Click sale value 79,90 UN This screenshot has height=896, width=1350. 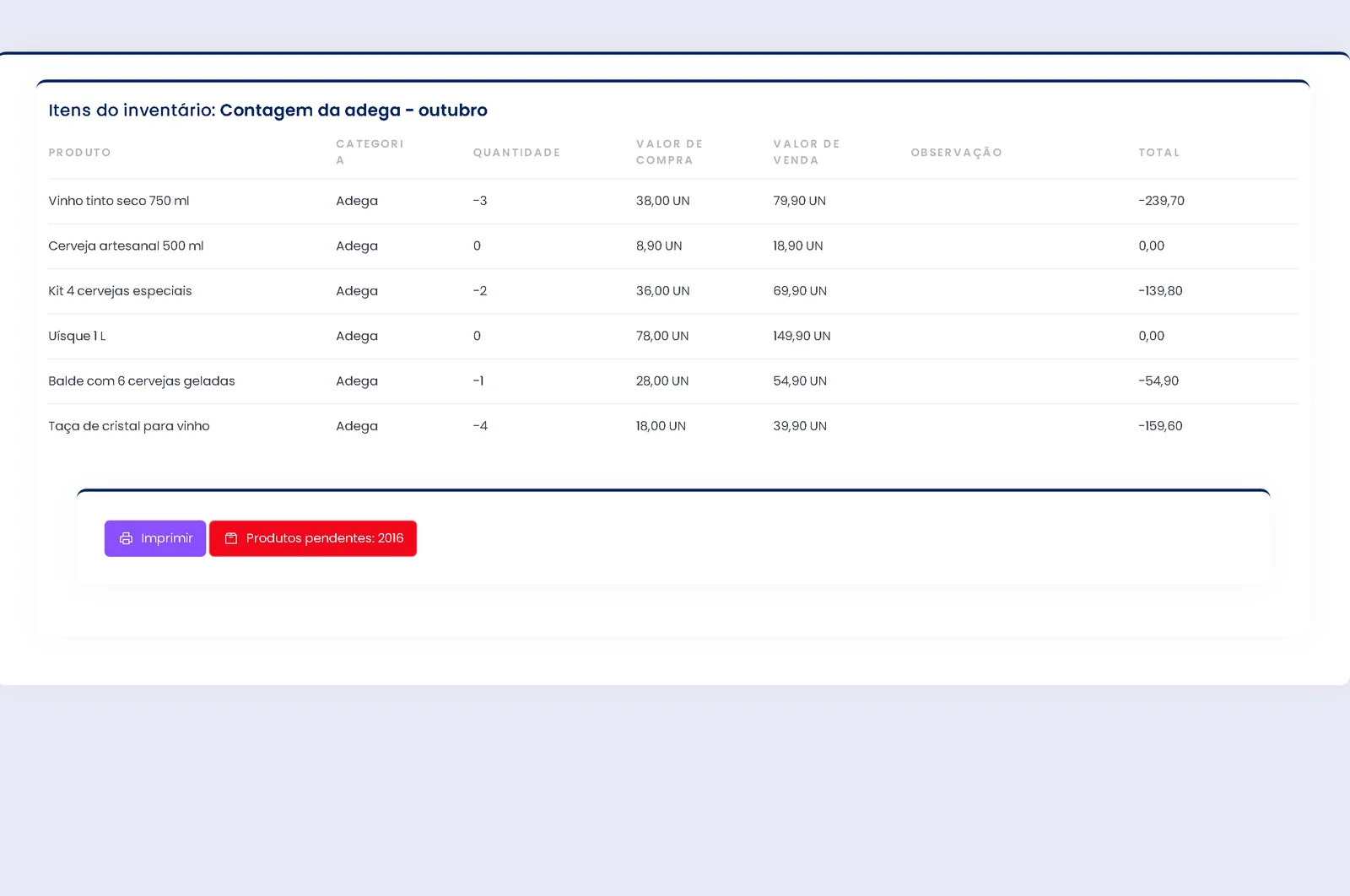point(800,201)
